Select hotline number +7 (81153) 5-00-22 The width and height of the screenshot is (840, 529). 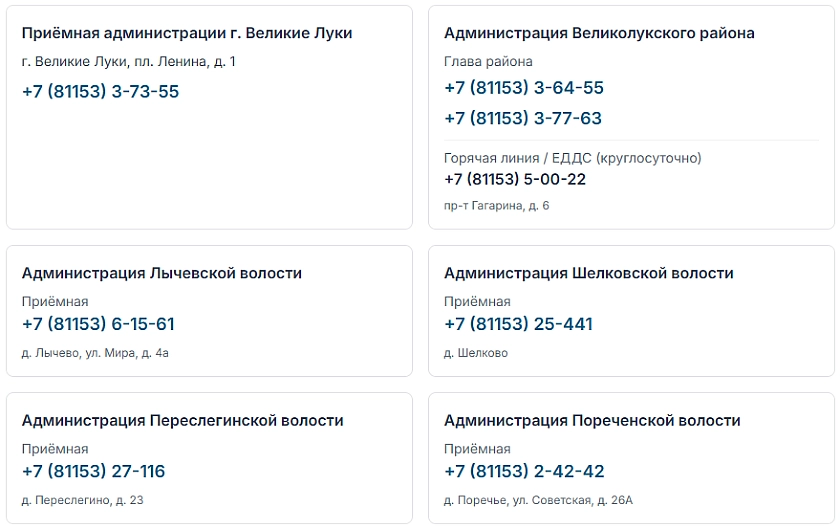pyautogui.click(x=515, y=179)
